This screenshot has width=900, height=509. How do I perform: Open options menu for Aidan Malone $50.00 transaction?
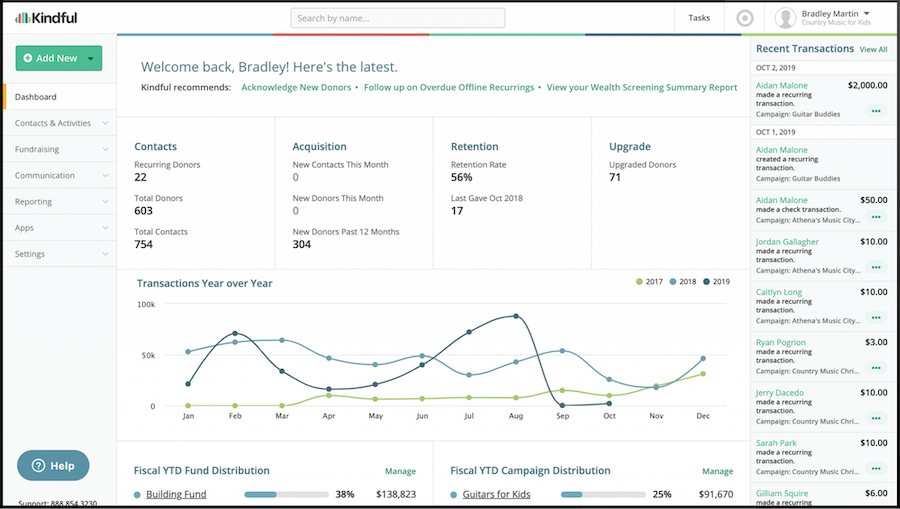point(876,217)
